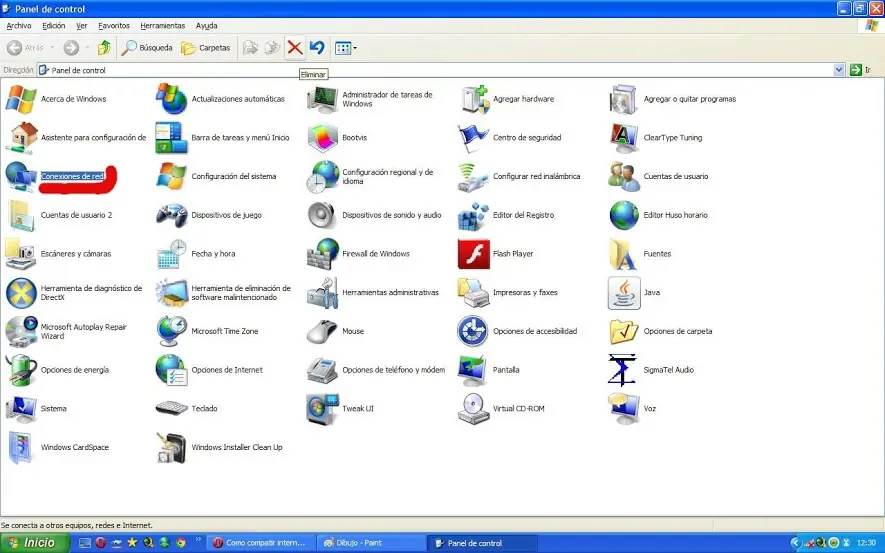Click the Atrás back button

(x=25, y=48)
